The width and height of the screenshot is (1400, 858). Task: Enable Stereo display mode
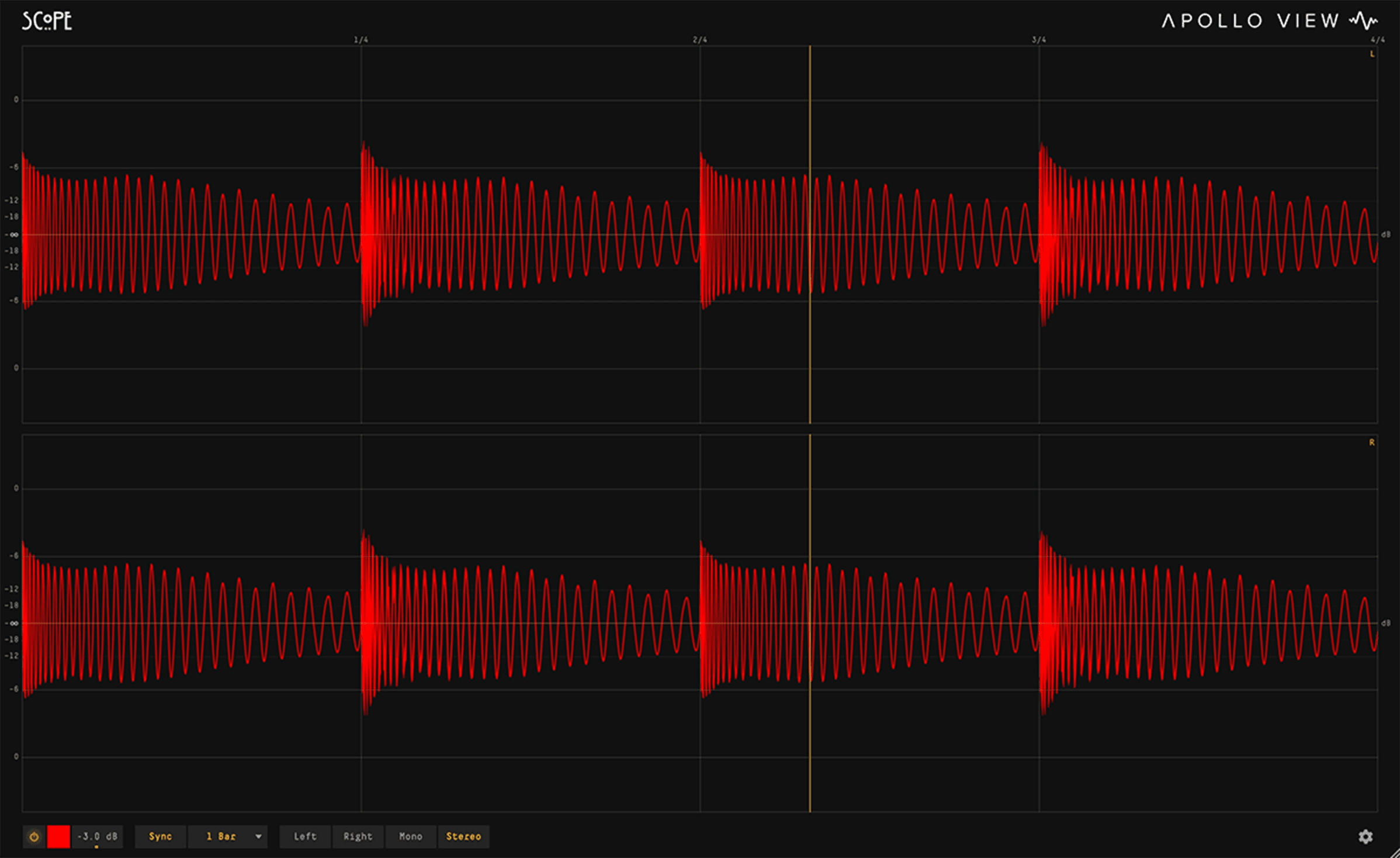(463, 836)
